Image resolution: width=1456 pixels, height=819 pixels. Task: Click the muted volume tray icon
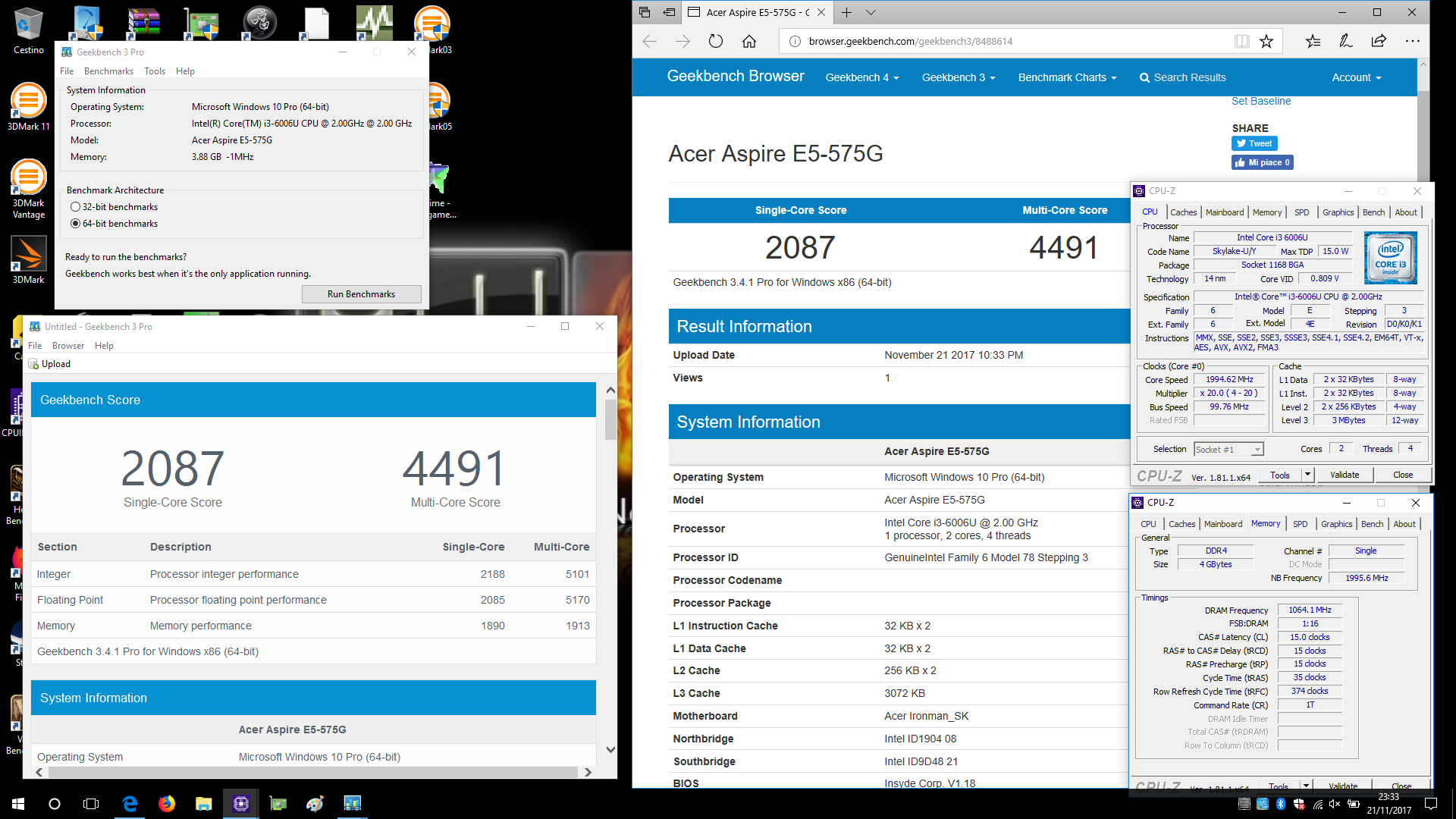(x=1335, y=804)
